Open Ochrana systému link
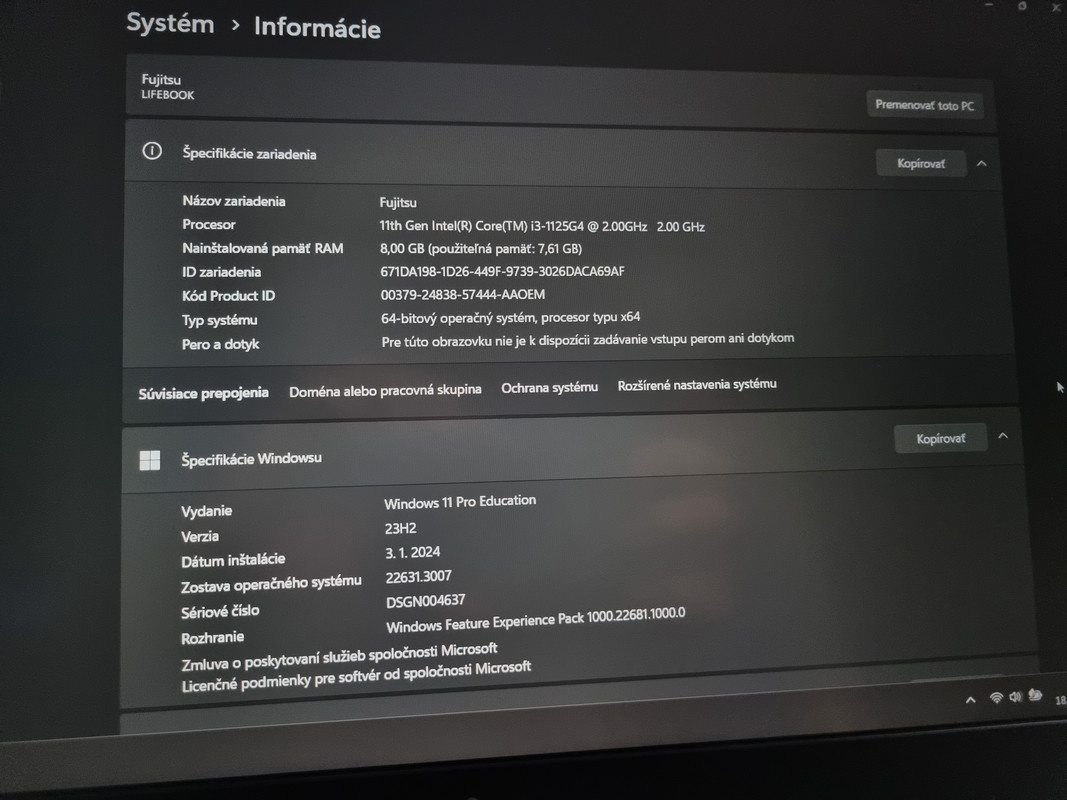 point(550,388)
